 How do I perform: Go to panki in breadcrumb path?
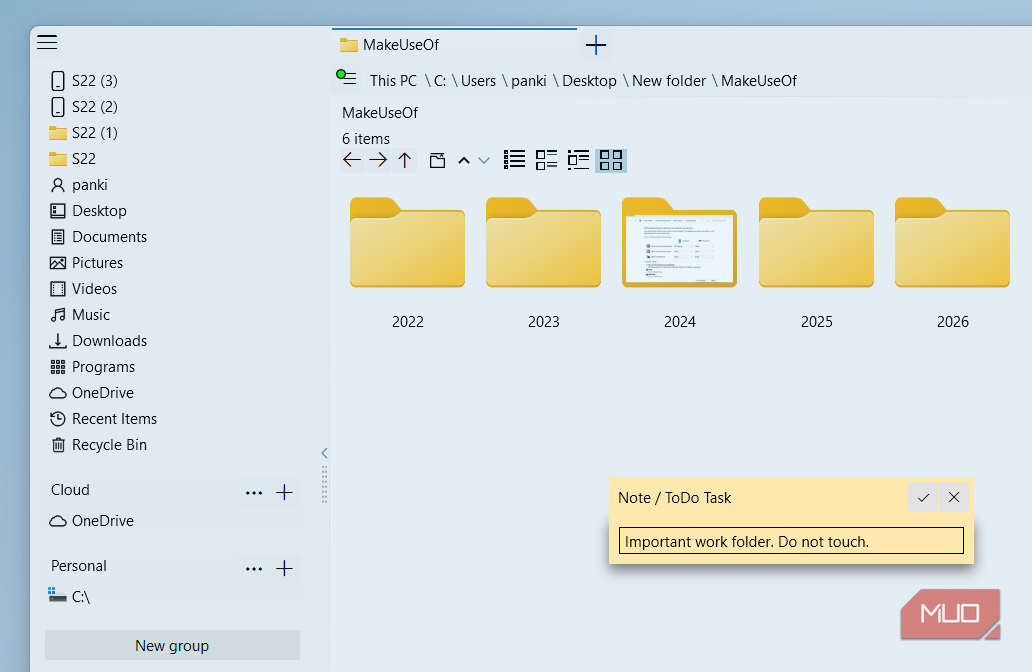529,81
